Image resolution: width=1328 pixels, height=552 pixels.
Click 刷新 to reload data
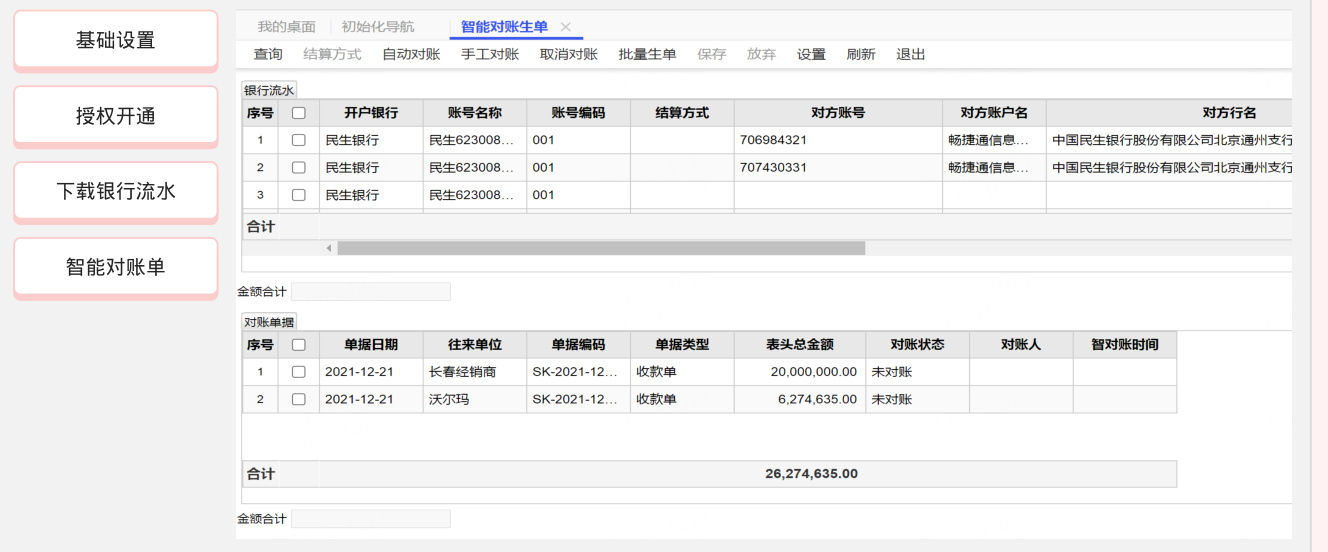coord(860,54)
